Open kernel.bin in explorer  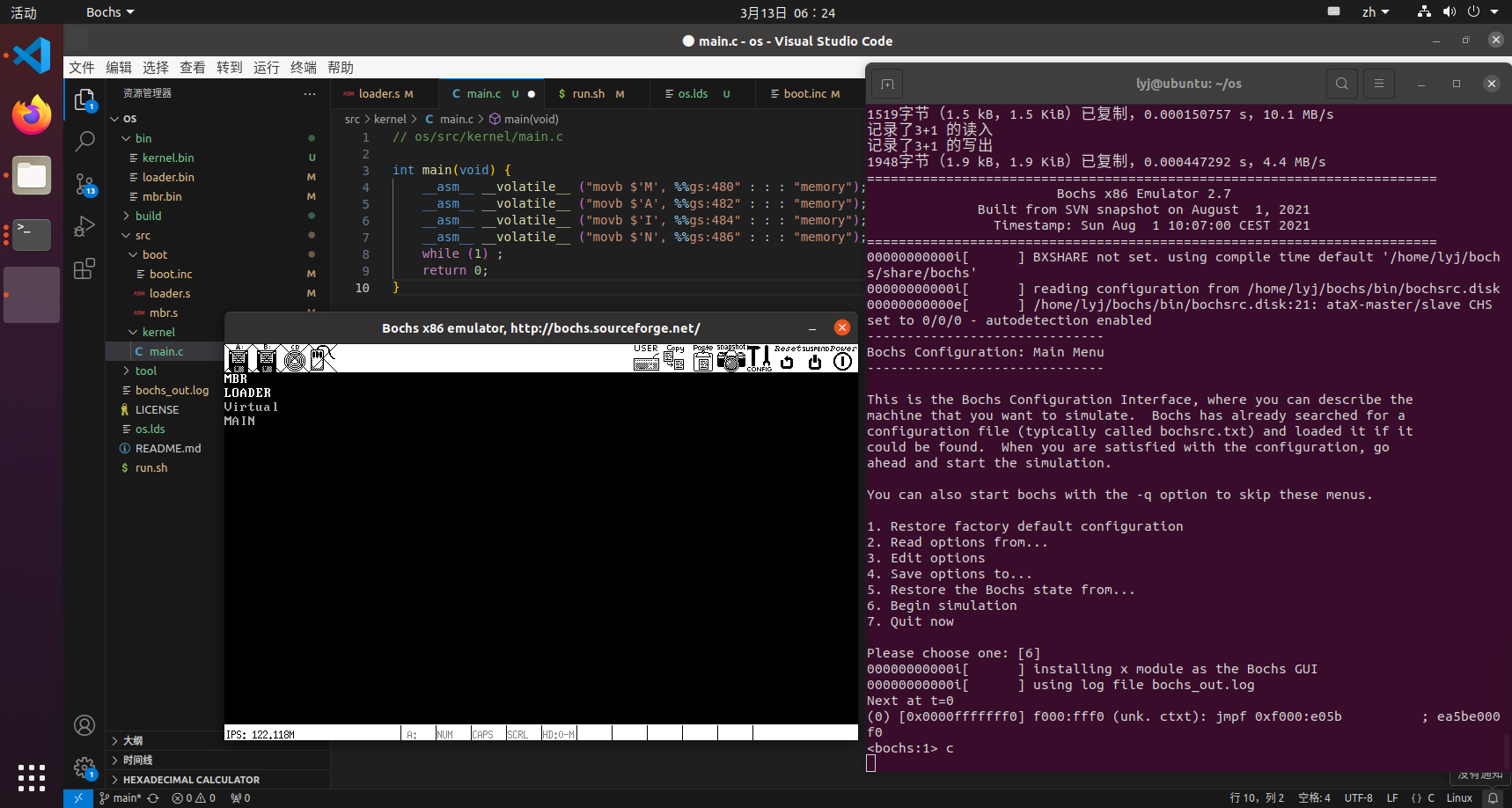click(x=168, y=158)
